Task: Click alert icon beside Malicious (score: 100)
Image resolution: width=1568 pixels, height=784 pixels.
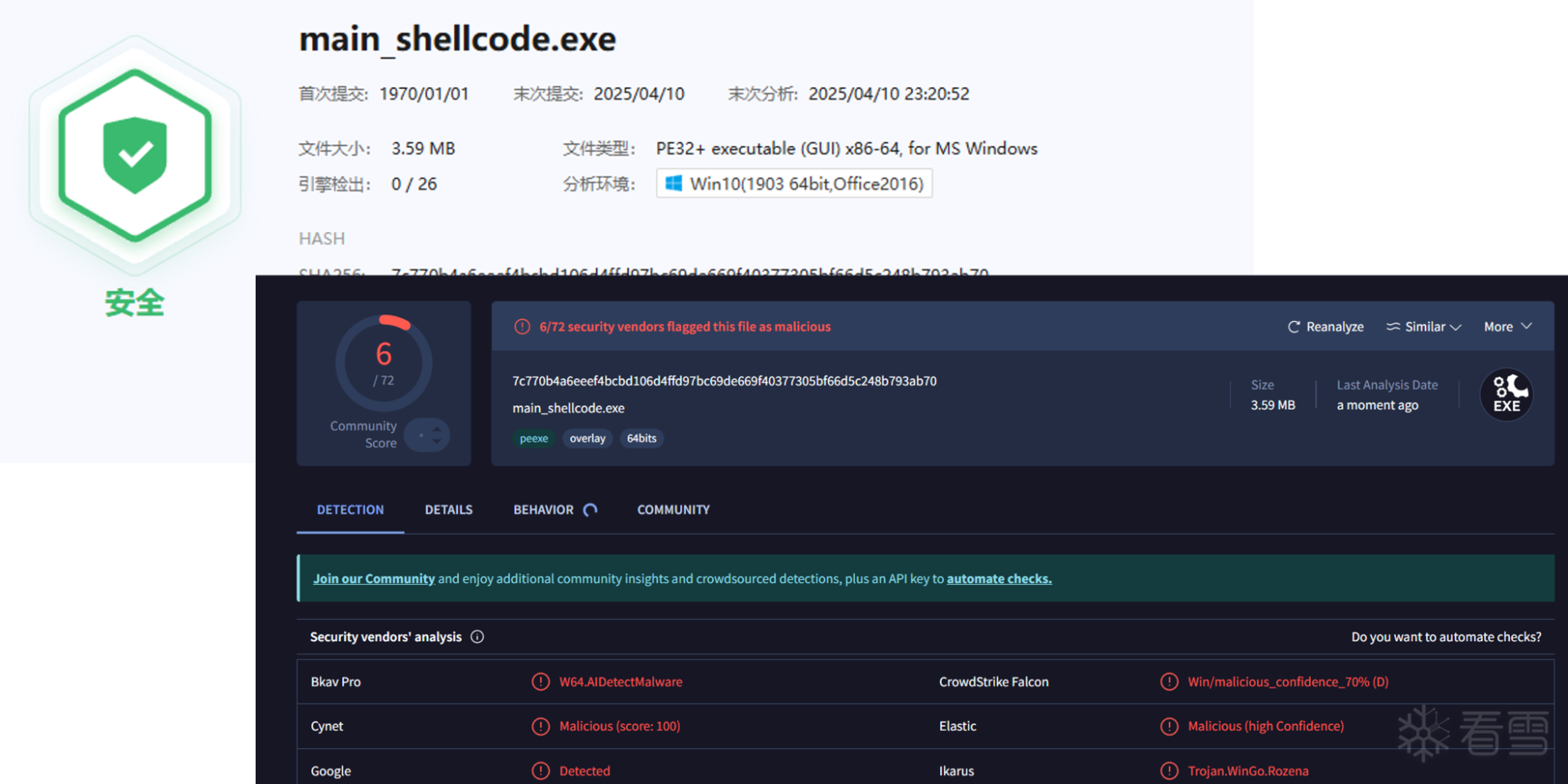Action: (x=541, y=726)
